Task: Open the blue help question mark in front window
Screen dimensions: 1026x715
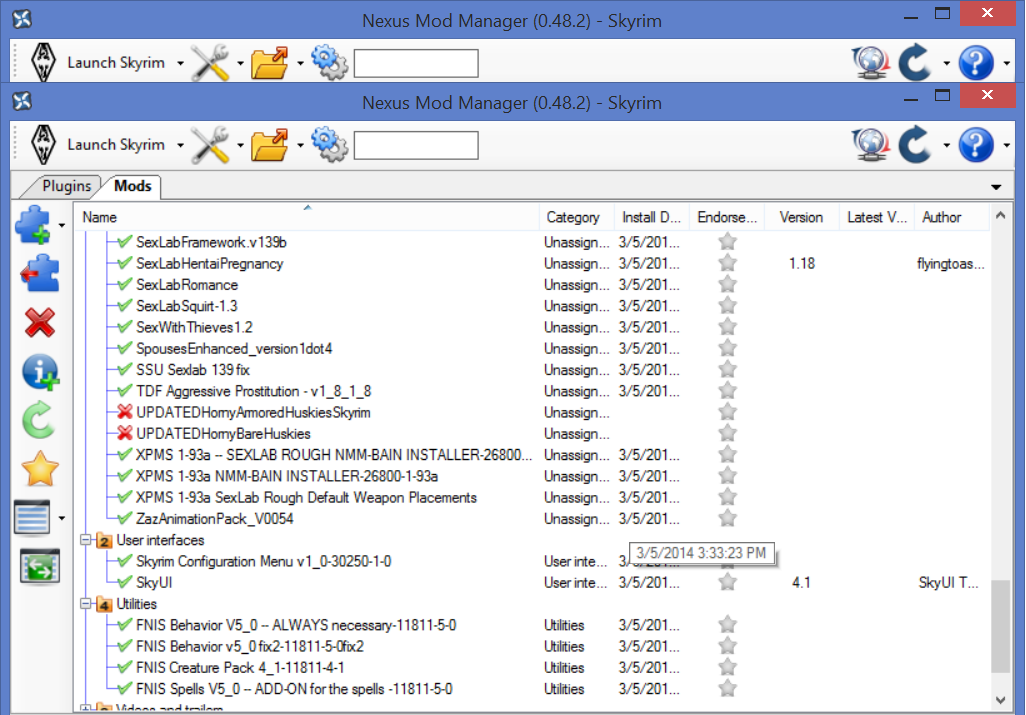Action: (x=976, y=145)
